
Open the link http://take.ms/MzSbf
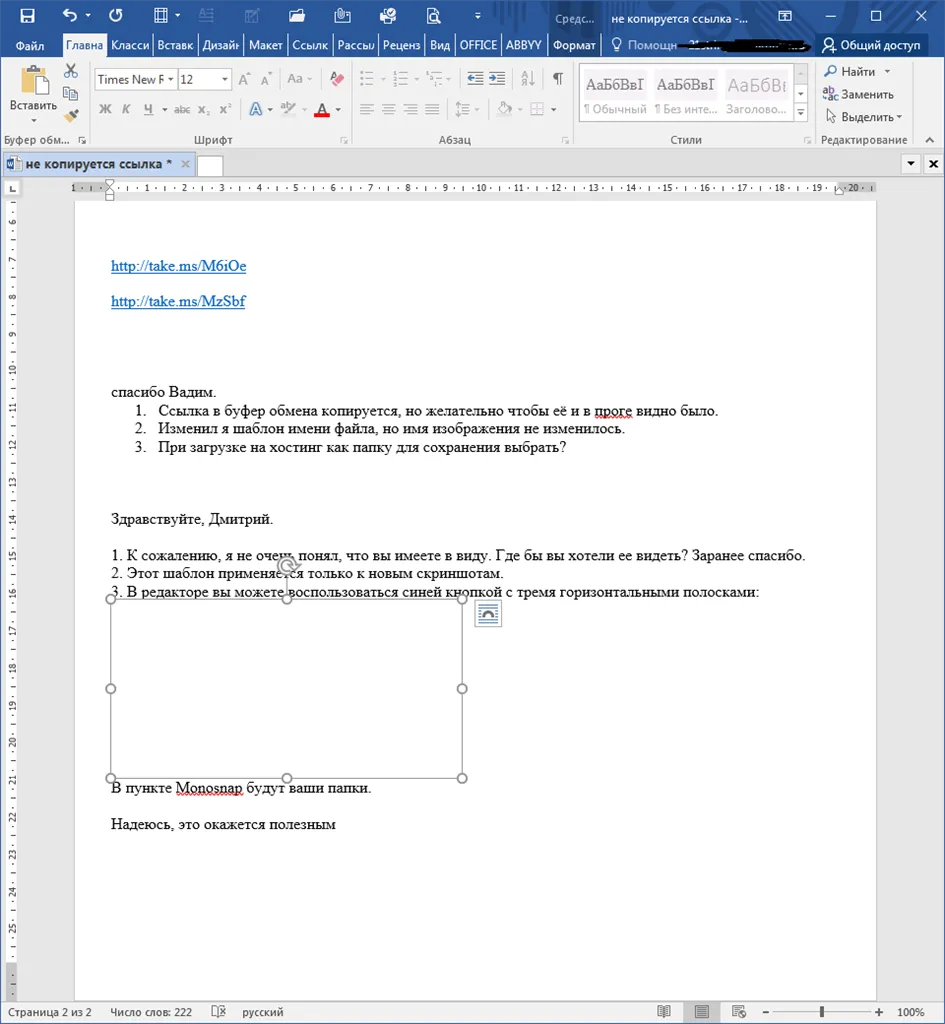point(178,301)
